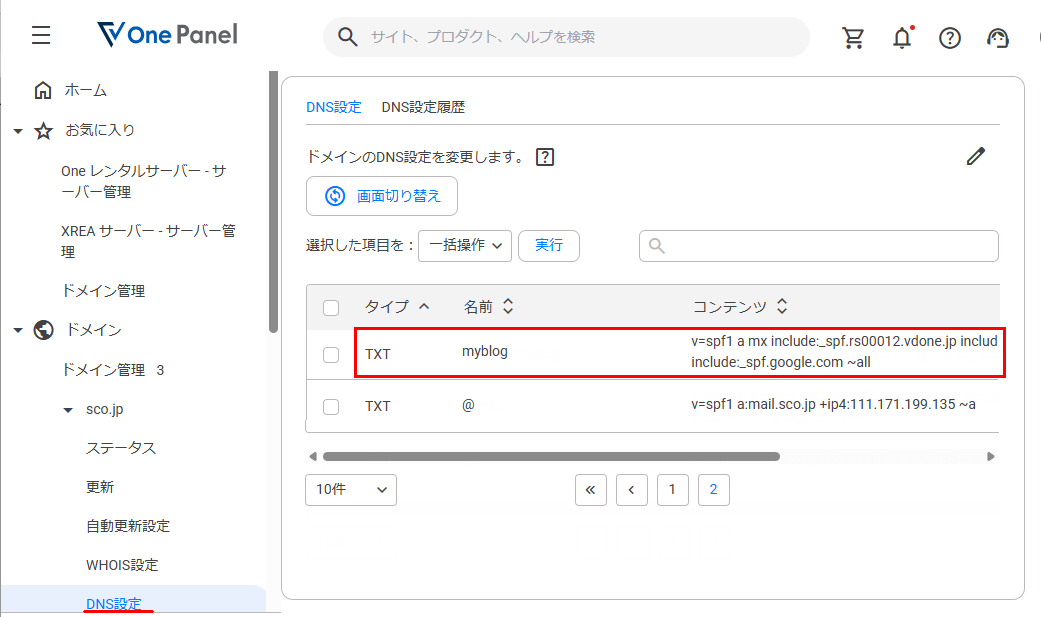Click the home icon in sidebar

pos(43,90)
